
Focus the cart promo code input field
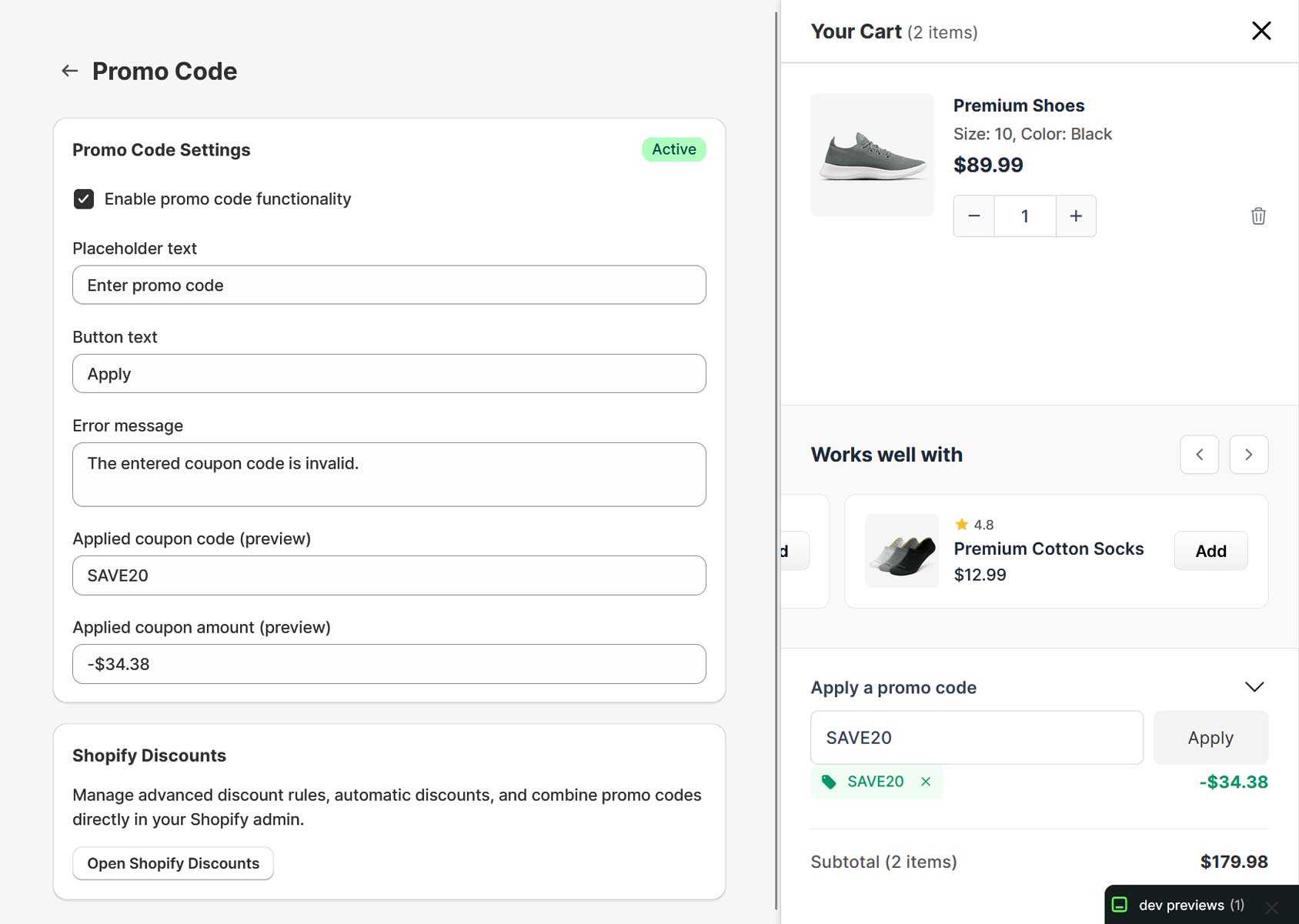pos(977,738)
